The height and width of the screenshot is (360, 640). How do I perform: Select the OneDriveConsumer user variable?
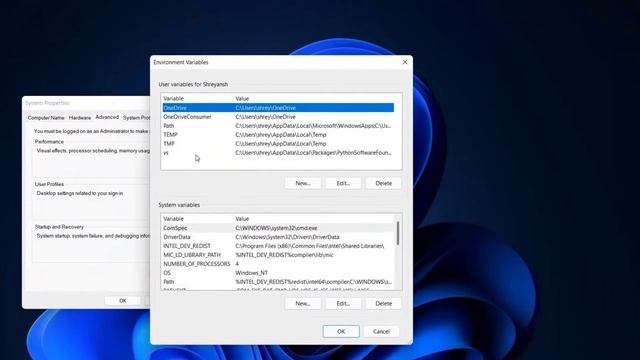[278, 117]
